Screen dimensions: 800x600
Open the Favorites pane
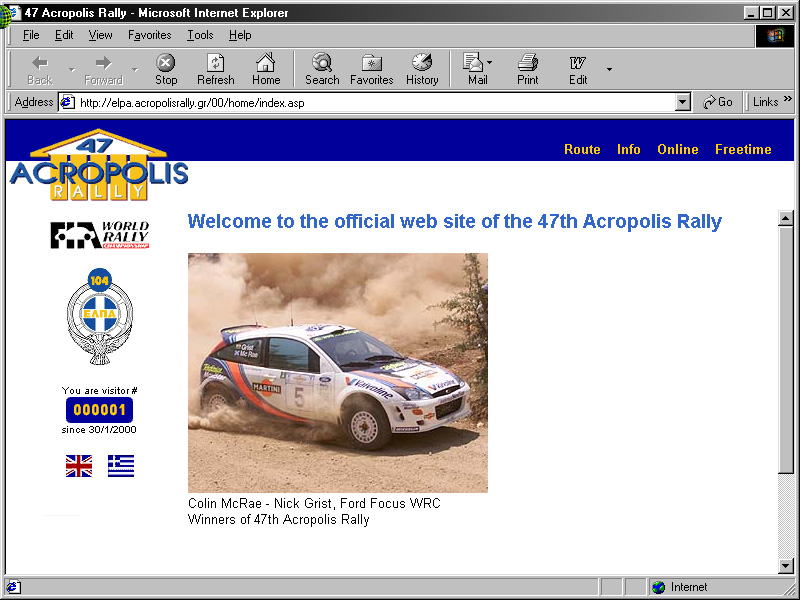[371, 69]
